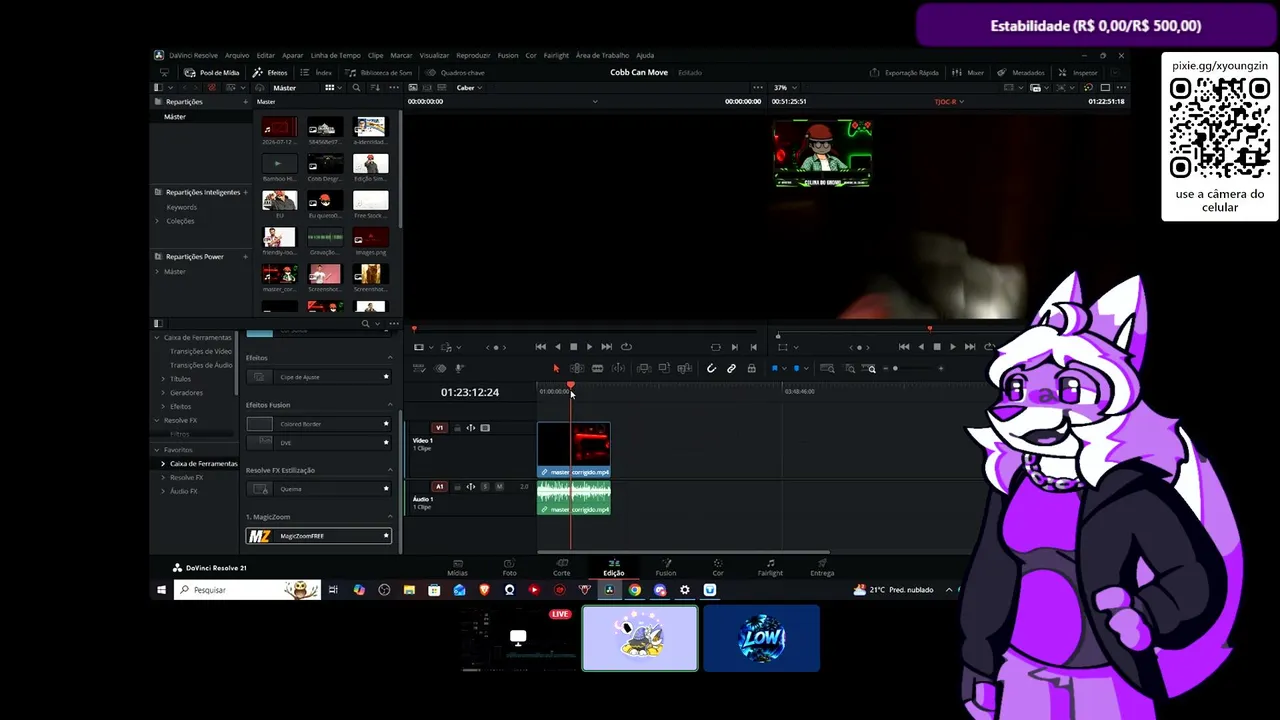Toggle the Pool de Mídia panel

click(x=213, y=73)
